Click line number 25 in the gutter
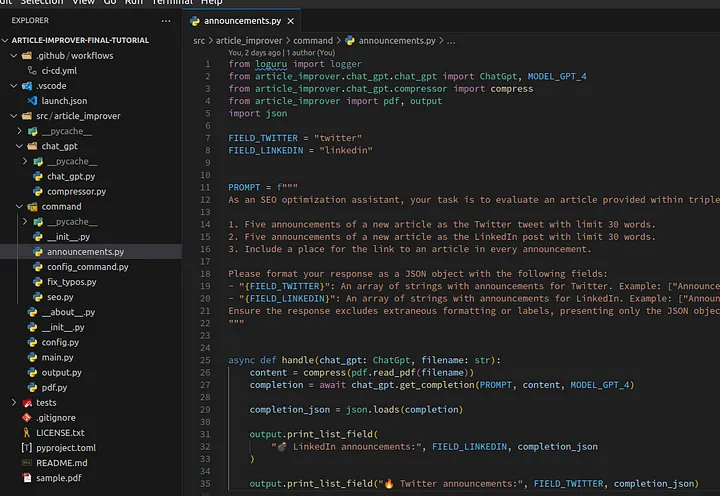 [205, 361]
